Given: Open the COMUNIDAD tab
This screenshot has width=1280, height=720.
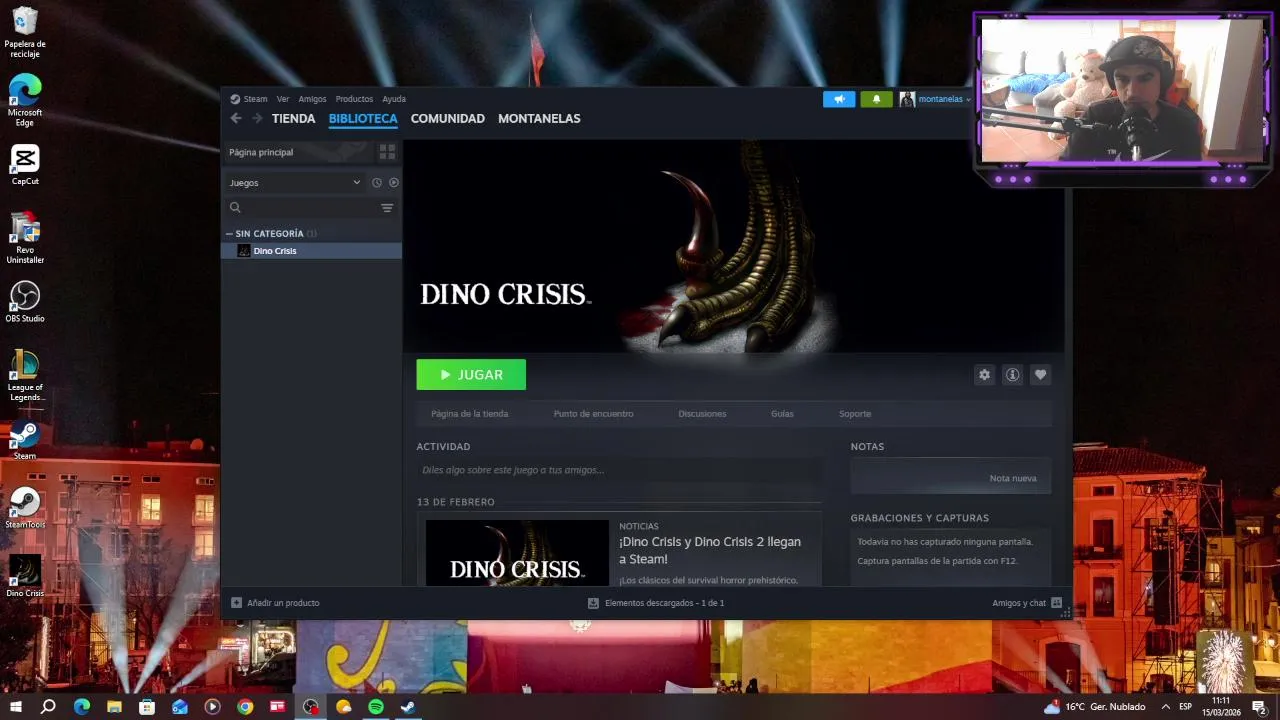Looking at the screenshot, I should [x=447, y=118].
